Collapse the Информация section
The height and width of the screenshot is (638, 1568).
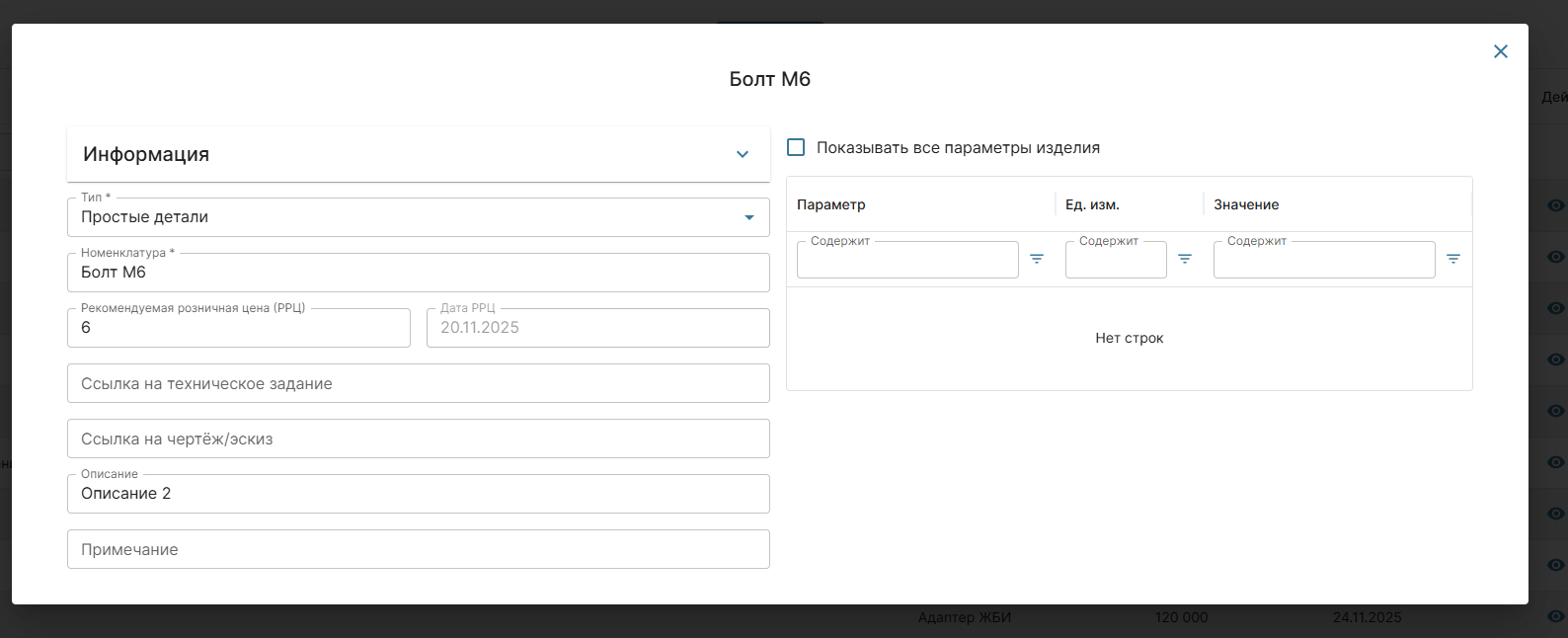(x=742, y=154)
